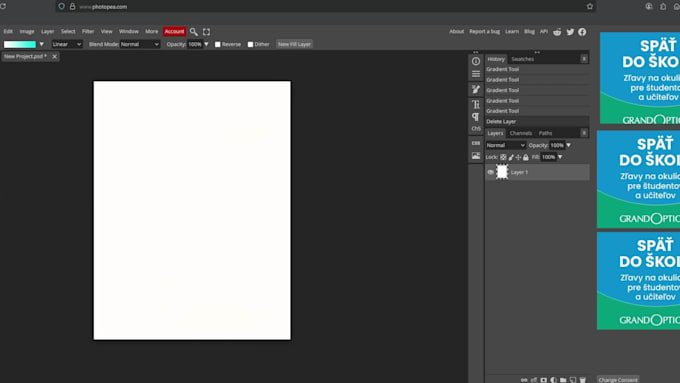Image resolution: width=680 pixels, height=383 pixels.
Task: Click the layer Fill value field
Action: pyautogui.click(x=549, y=157)
